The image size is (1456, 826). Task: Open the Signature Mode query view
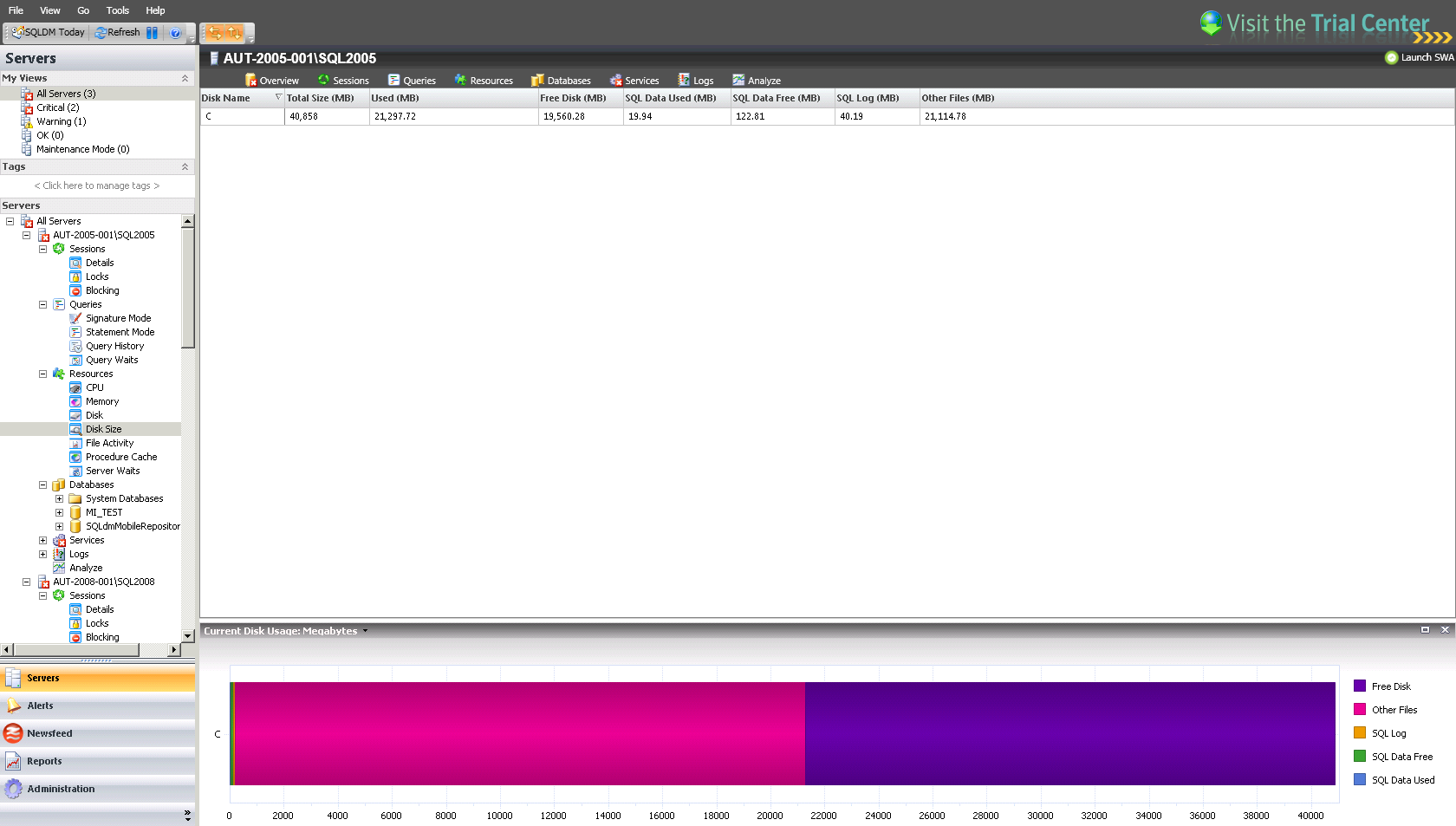tap(118, 318)
